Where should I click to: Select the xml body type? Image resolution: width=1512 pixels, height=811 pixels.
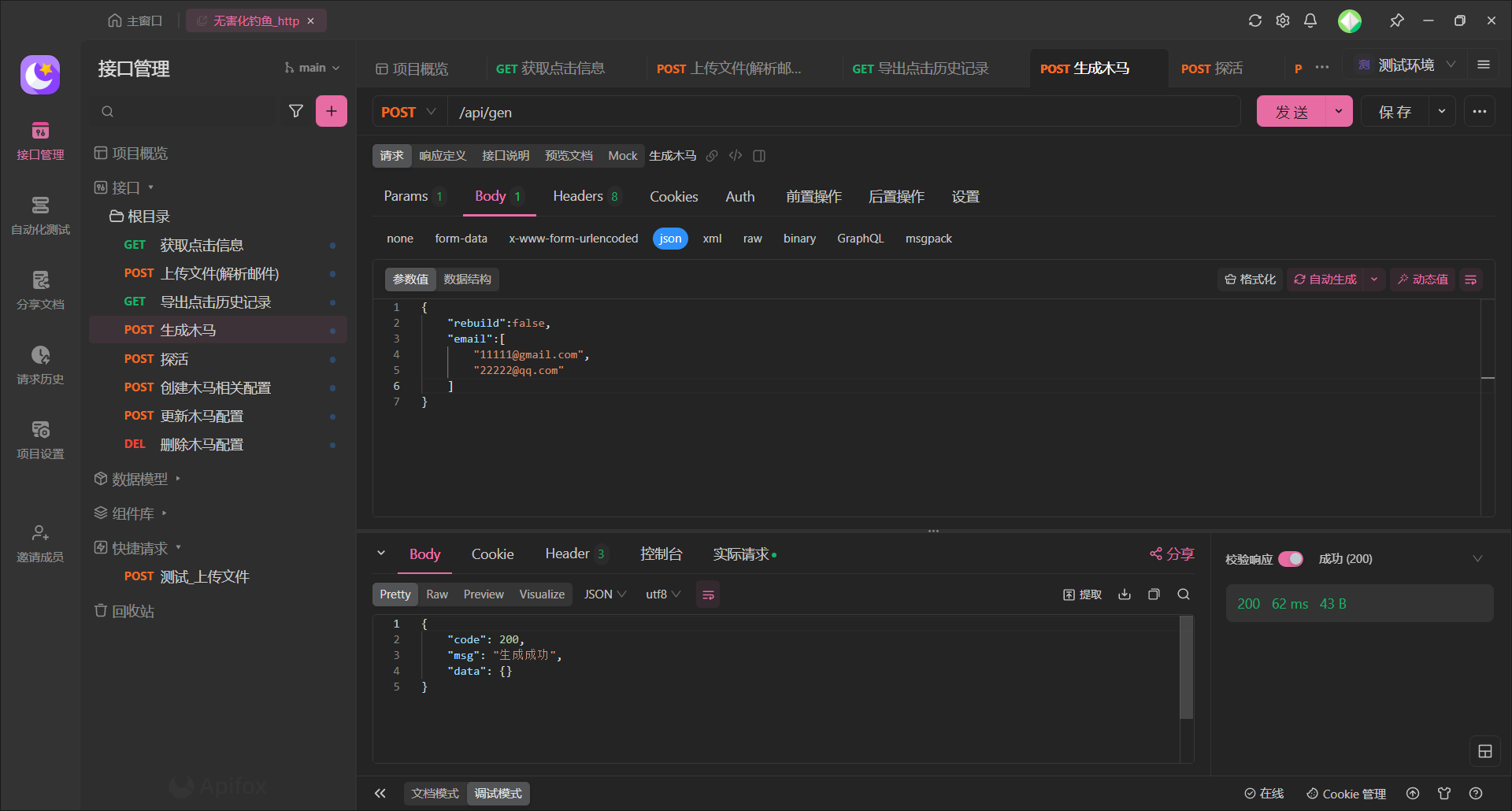(x=712, y=239)
